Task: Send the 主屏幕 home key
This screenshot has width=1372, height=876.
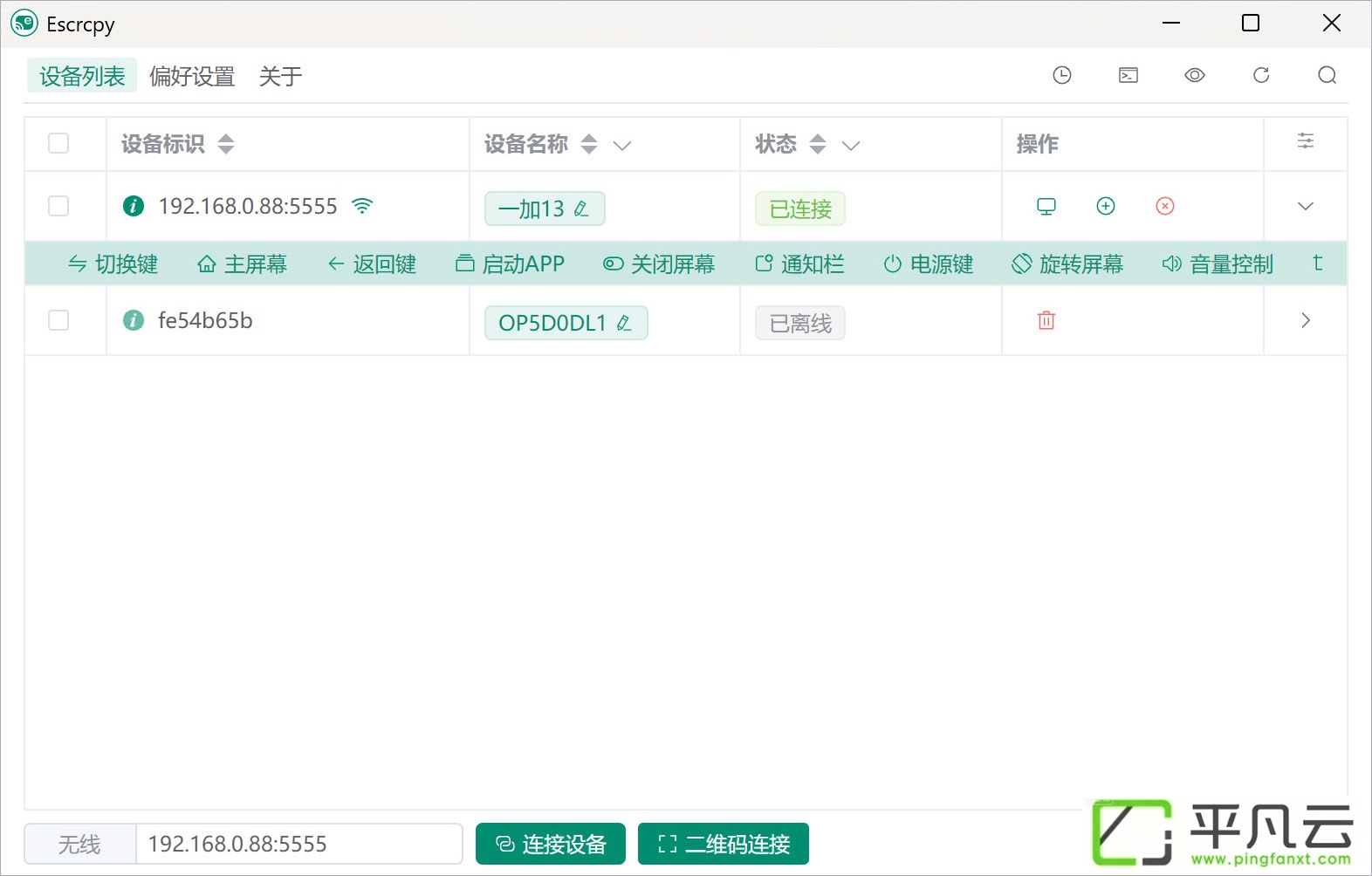Action: point(242,263)
